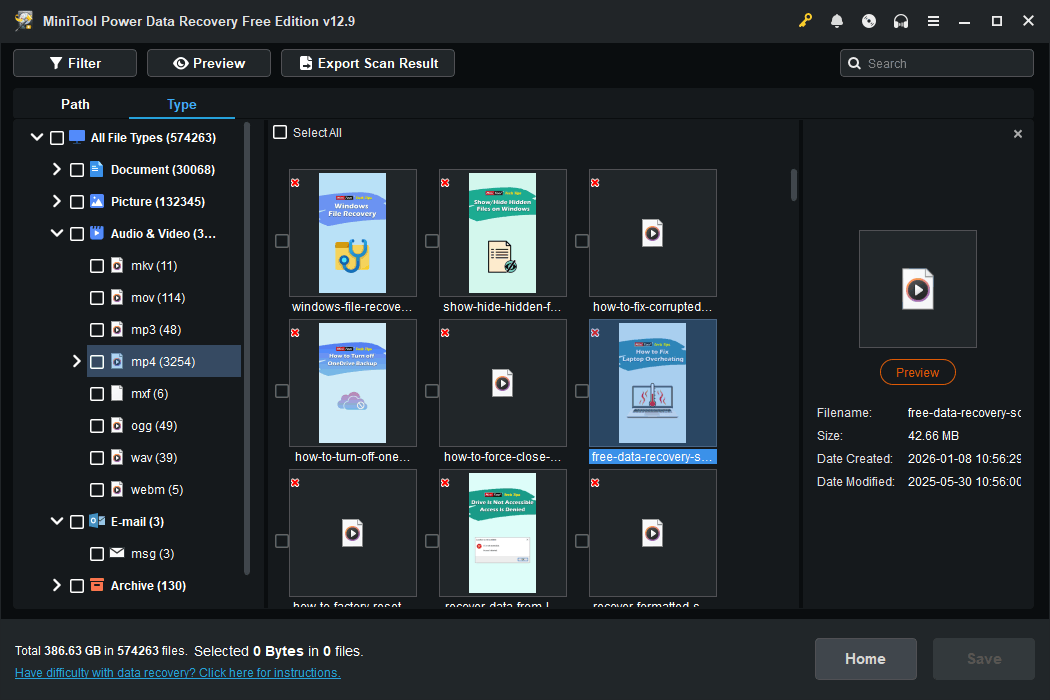Expand the Picture category
The height and width of the screenshot is (700, 1050).
(57, 201)
